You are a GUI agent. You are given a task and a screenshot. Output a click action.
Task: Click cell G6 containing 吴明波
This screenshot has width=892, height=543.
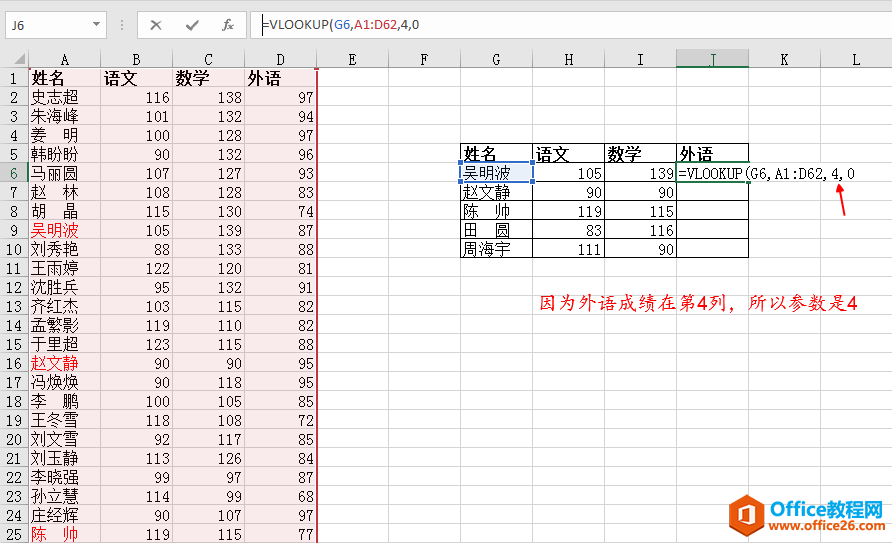[496, 173]
